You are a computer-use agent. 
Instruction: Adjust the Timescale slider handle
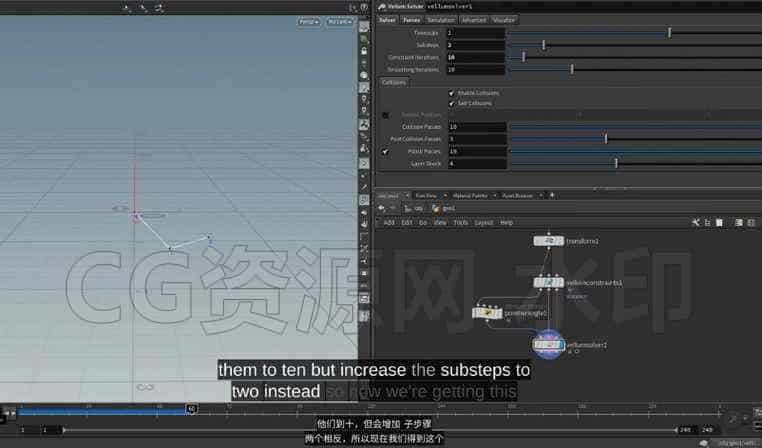click(x=669, y=33)
